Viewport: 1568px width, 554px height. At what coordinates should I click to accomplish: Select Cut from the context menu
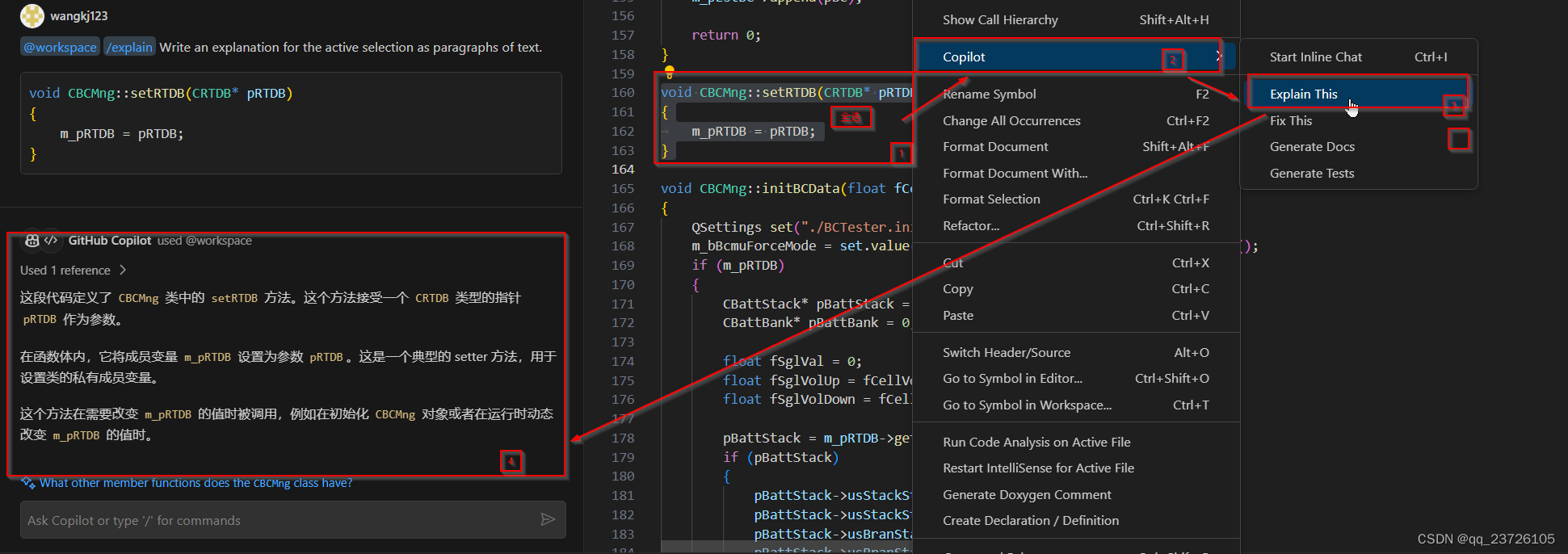1076,262
